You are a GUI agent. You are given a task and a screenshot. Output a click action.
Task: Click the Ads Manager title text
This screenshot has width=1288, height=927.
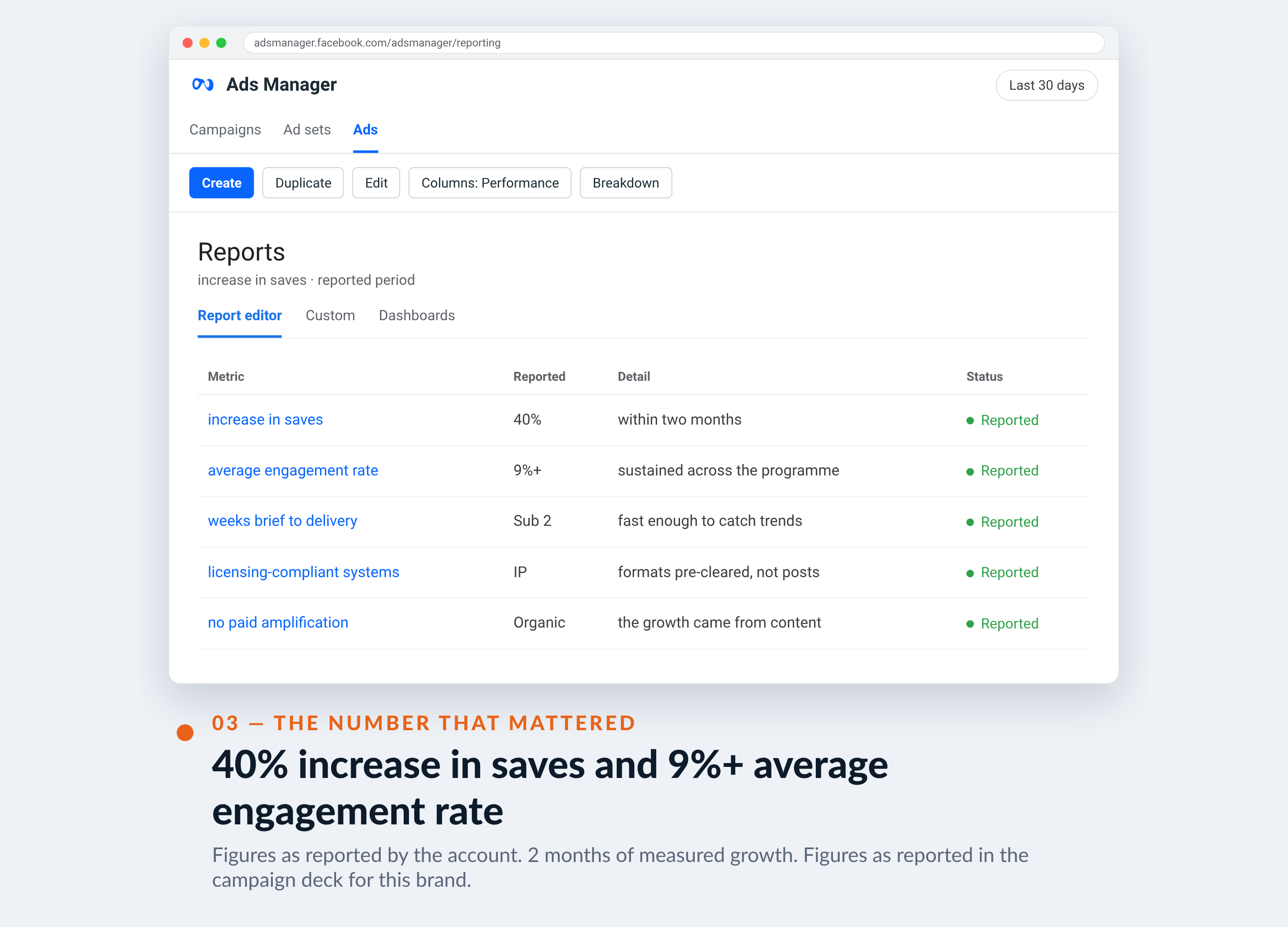pos(281,84)
